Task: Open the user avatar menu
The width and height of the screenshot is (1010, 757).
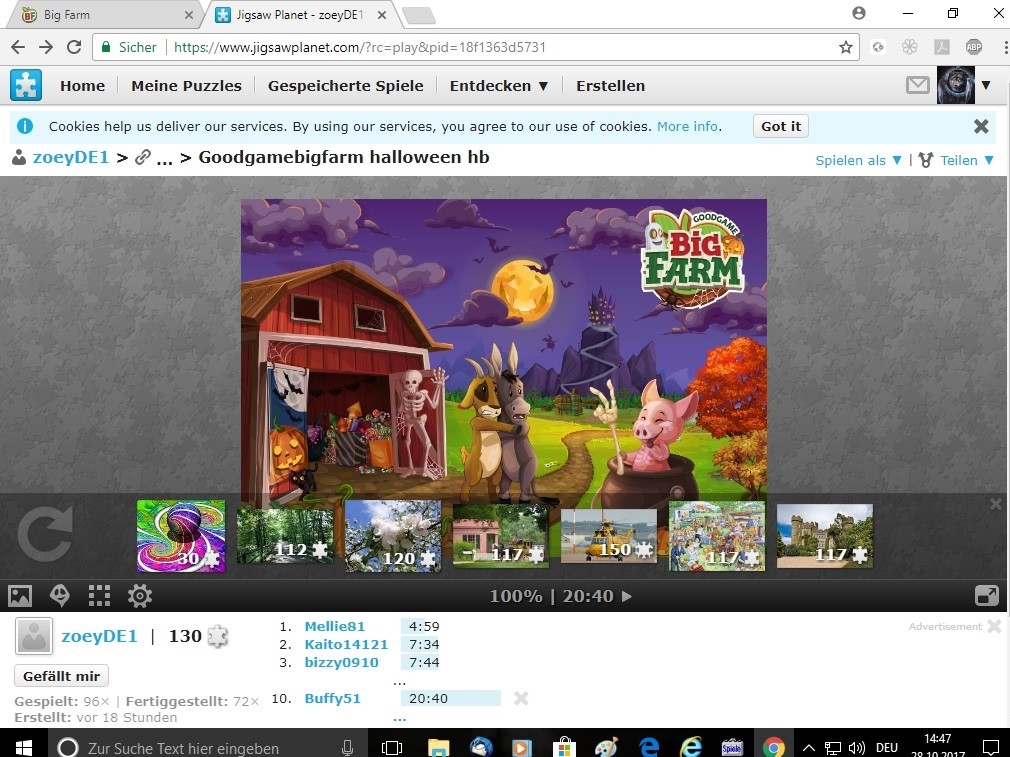Action: [x=955, y=85]
